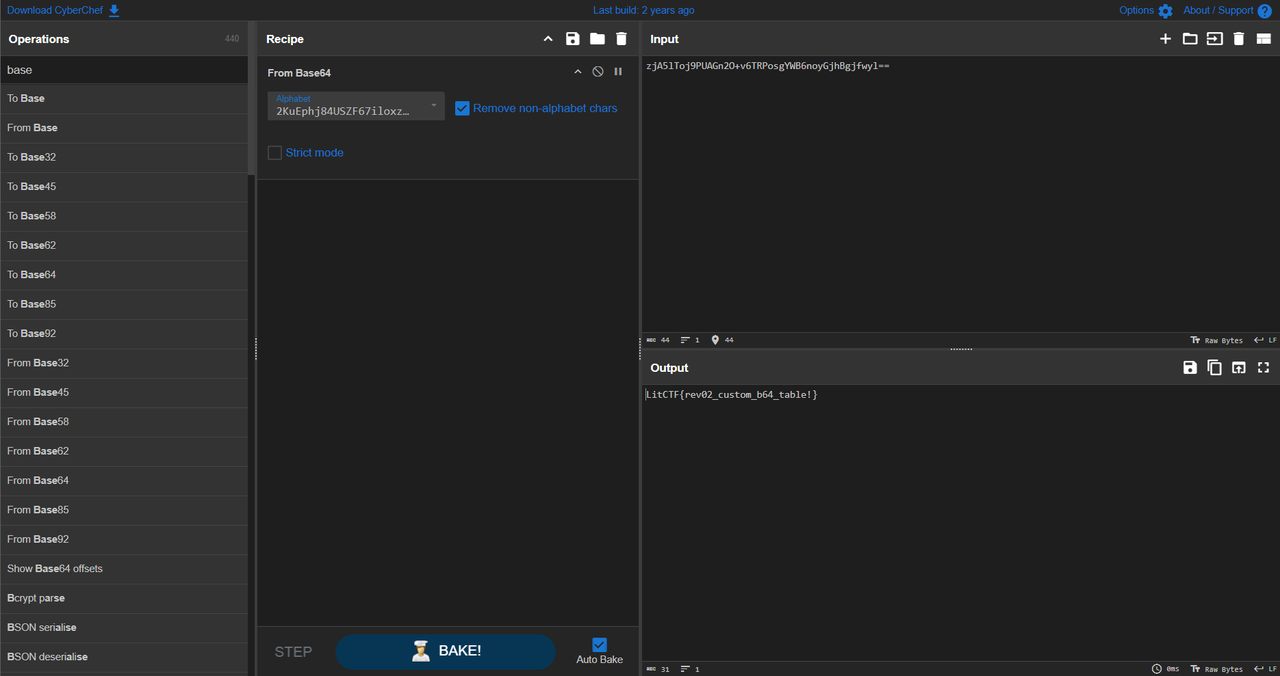
Task: Reset the pane layout icon
Action: pyautogui.click(x=1263, y=39)
